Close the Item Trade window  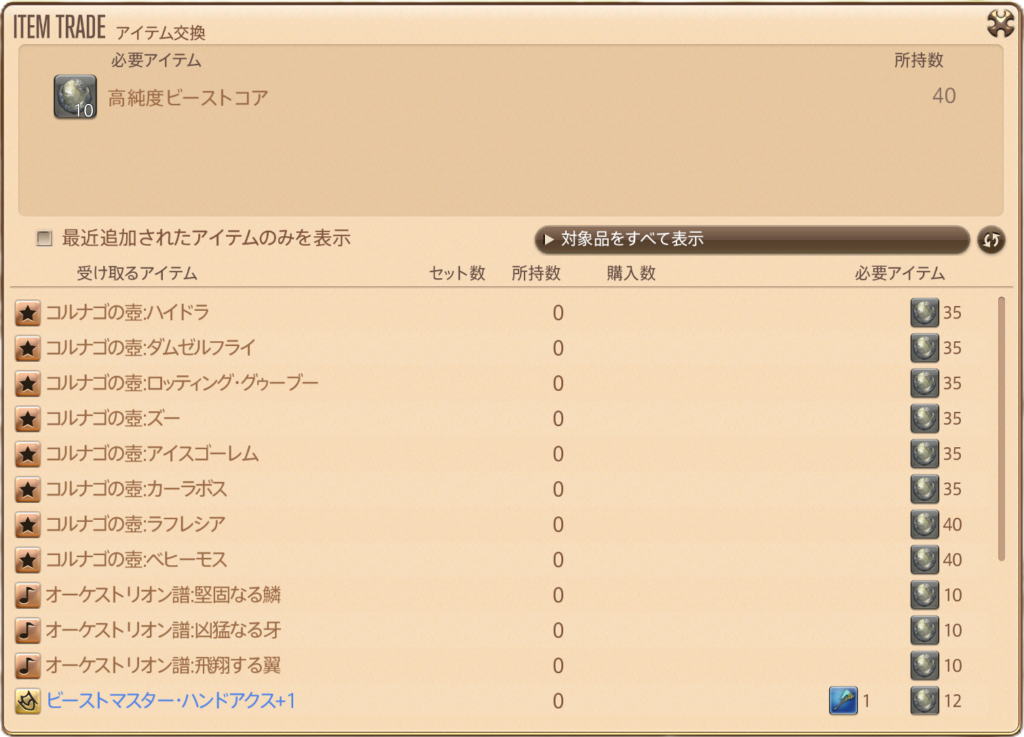[1000, 24]
